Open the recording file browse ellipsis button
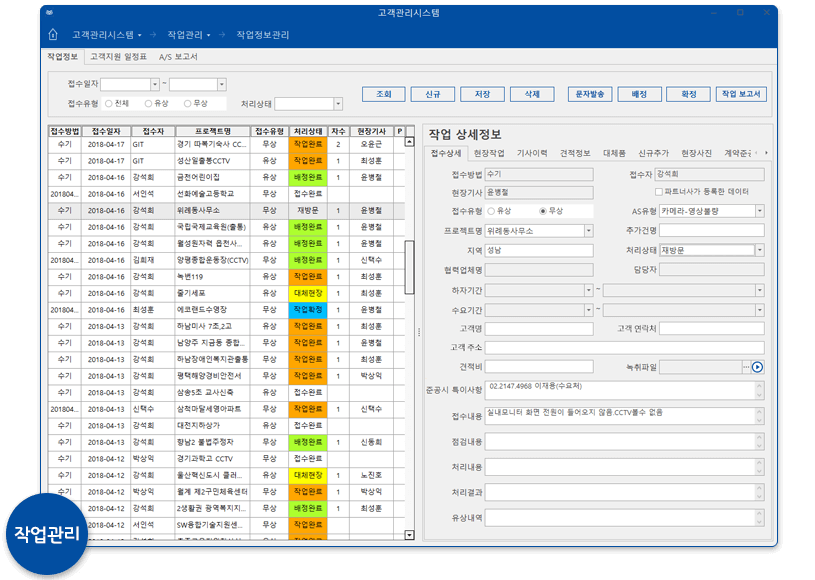 click(746, 367)
